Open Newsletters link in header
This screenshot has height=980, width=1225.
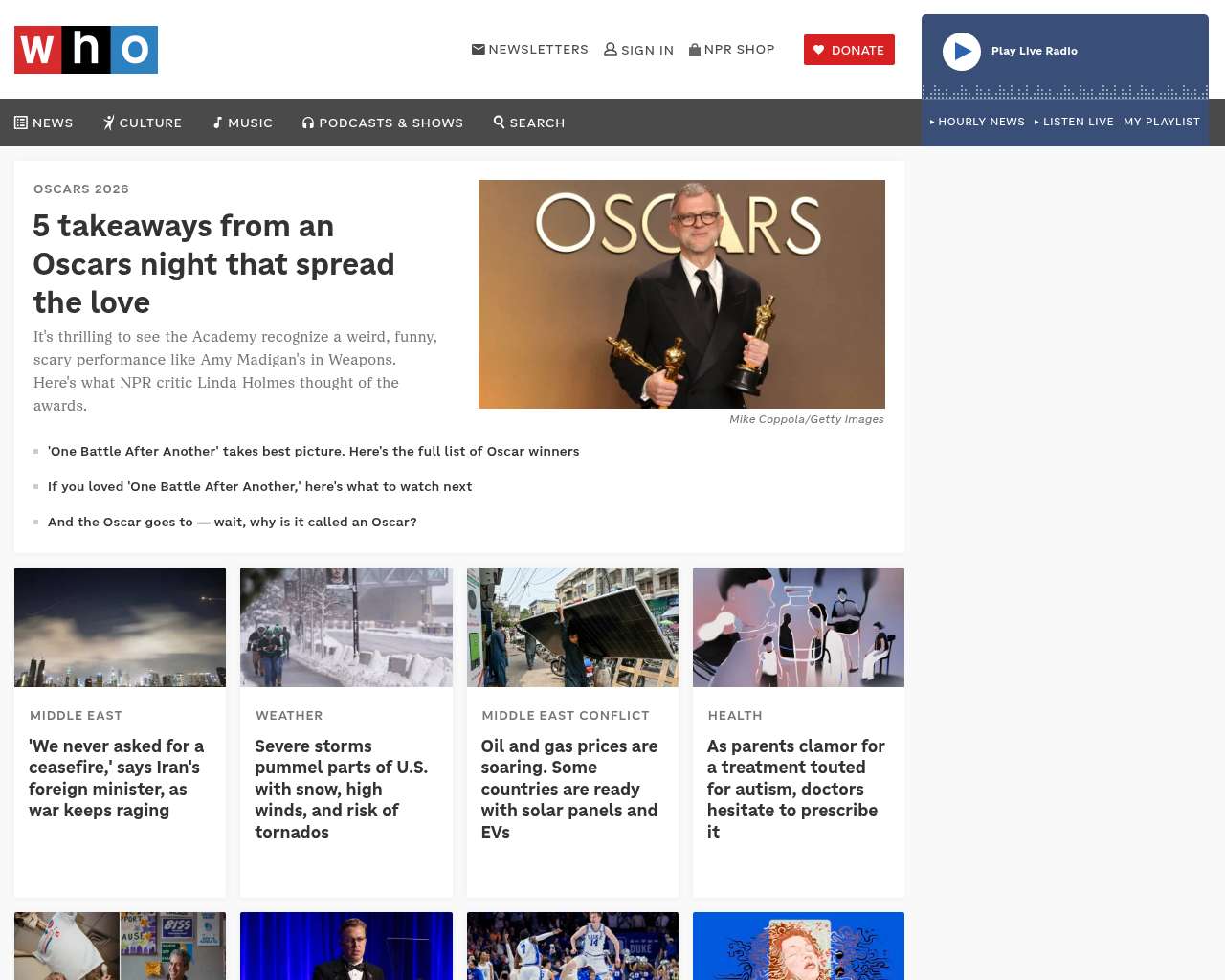[x=530, y=49]
